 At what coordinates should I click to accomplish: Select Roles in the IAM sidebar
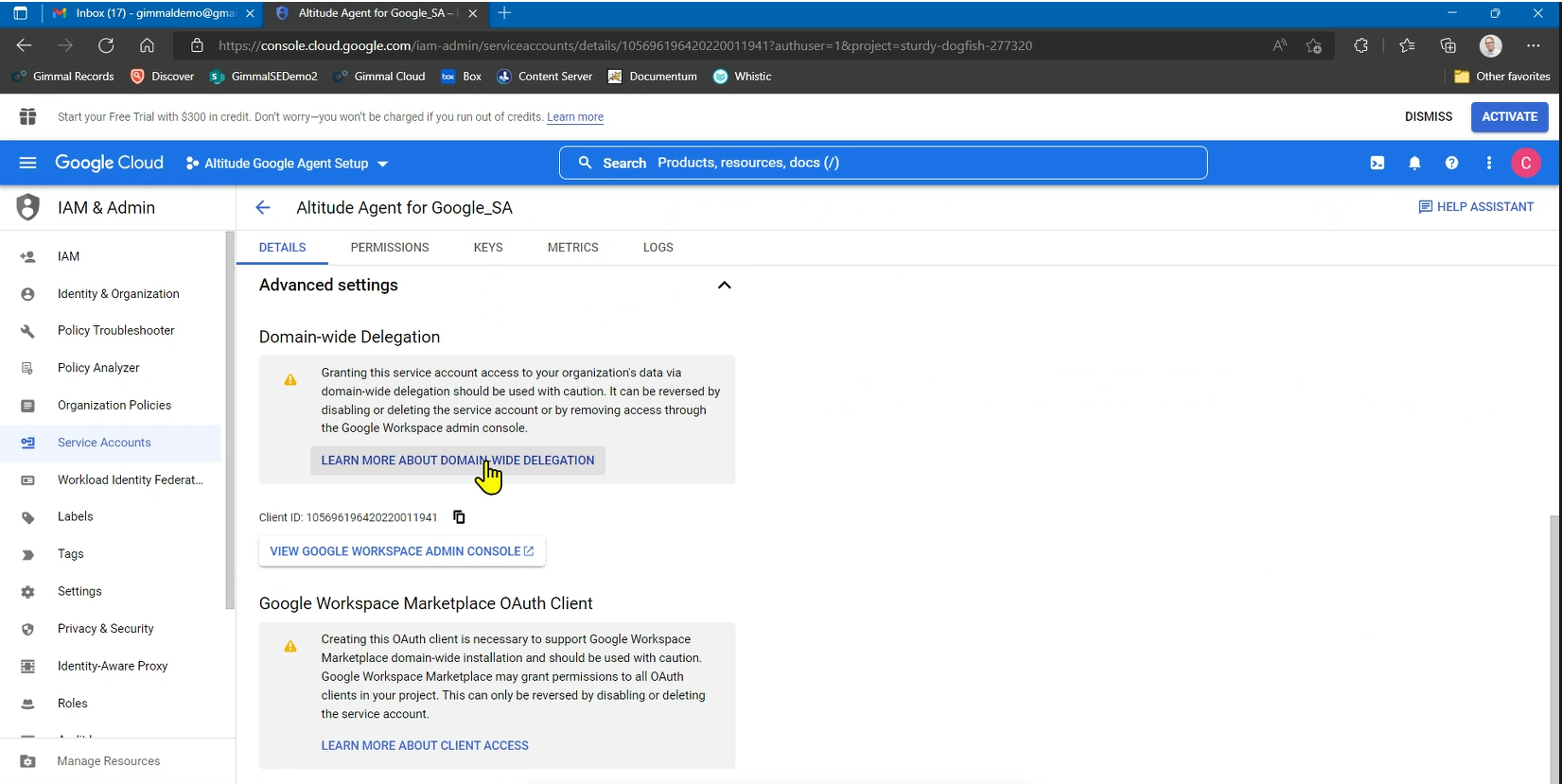pyautogui.click(x=72, y=704)
